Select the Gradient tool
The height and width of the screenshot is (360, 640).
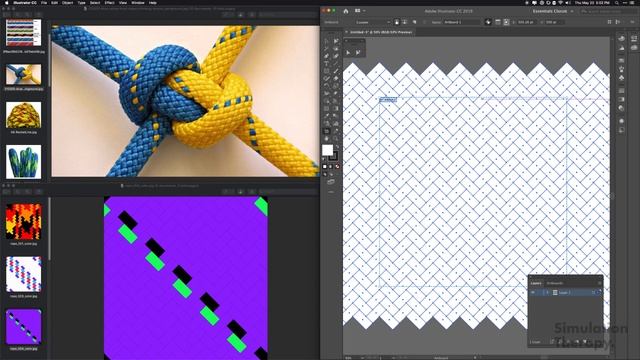tap(336, 108)
